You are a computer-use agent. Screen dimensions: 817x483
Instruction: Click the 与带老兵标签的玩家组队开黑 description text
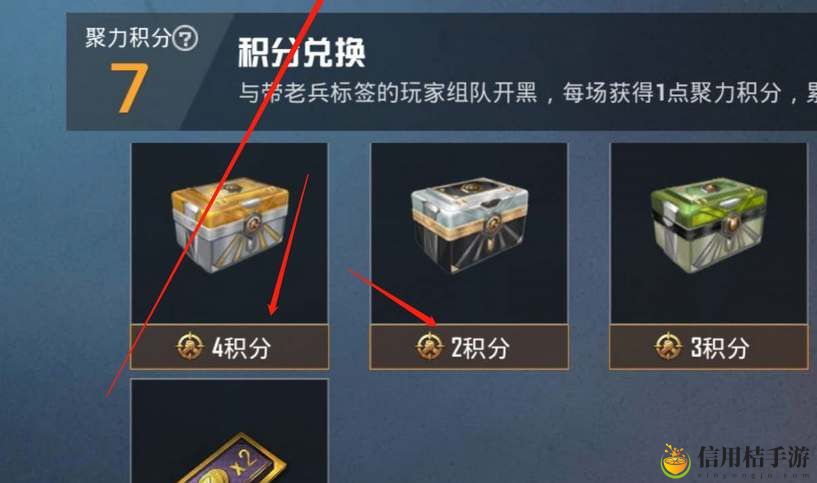388,93
